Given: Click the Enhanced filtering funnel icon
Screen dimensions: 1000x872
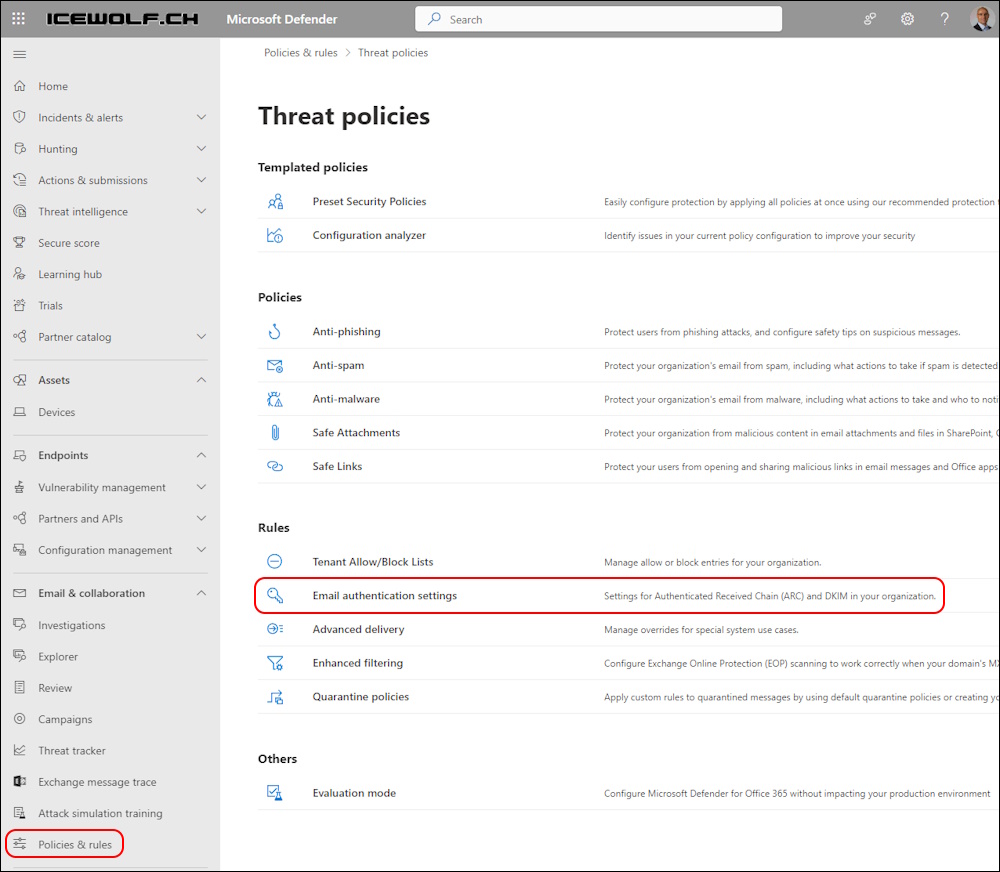Looking at the screenshot, I should pyautogui.click(x=275, y=663).
